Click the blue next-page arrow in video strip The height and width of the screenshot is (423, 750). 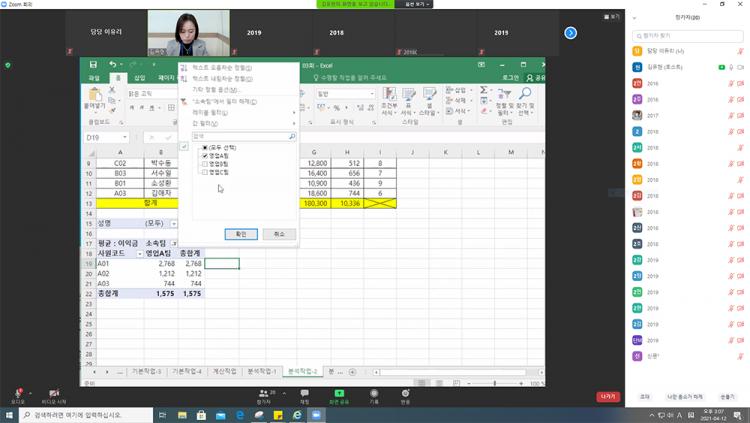[570, 33]
